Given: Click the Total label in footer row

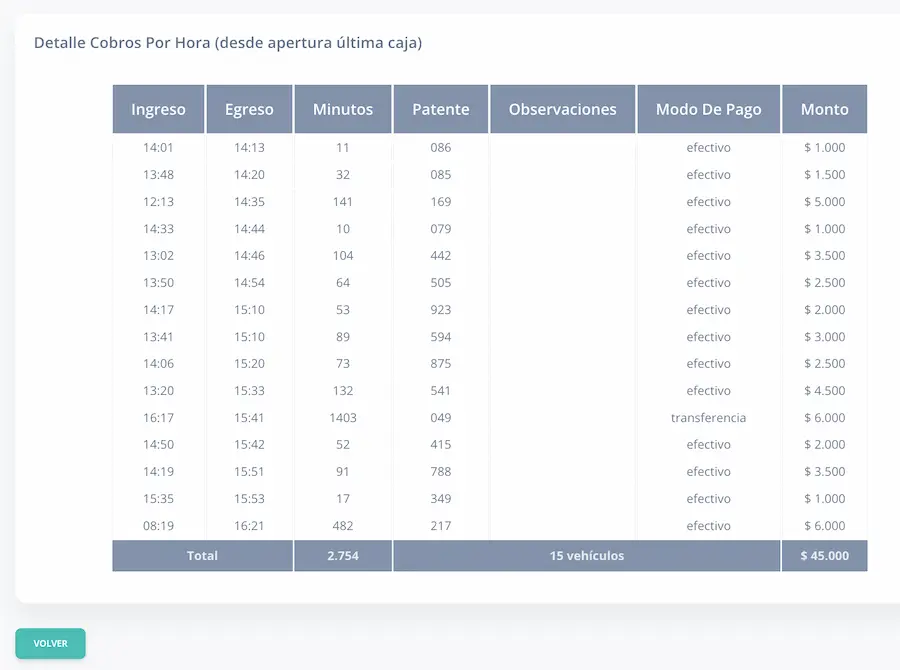Looking at the screenshot, I should (202, 556).
